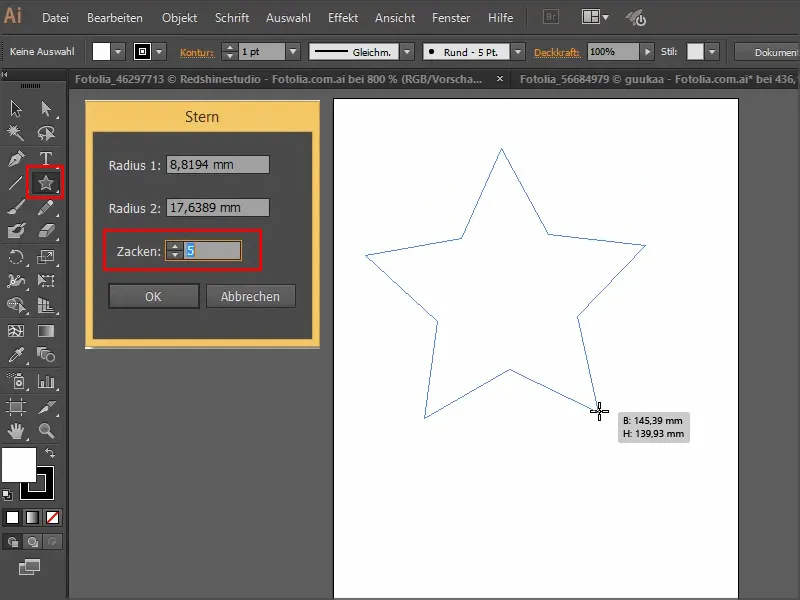Select the Artboard tool
This screenshot has height=600, width=800.
click(16, 407)
